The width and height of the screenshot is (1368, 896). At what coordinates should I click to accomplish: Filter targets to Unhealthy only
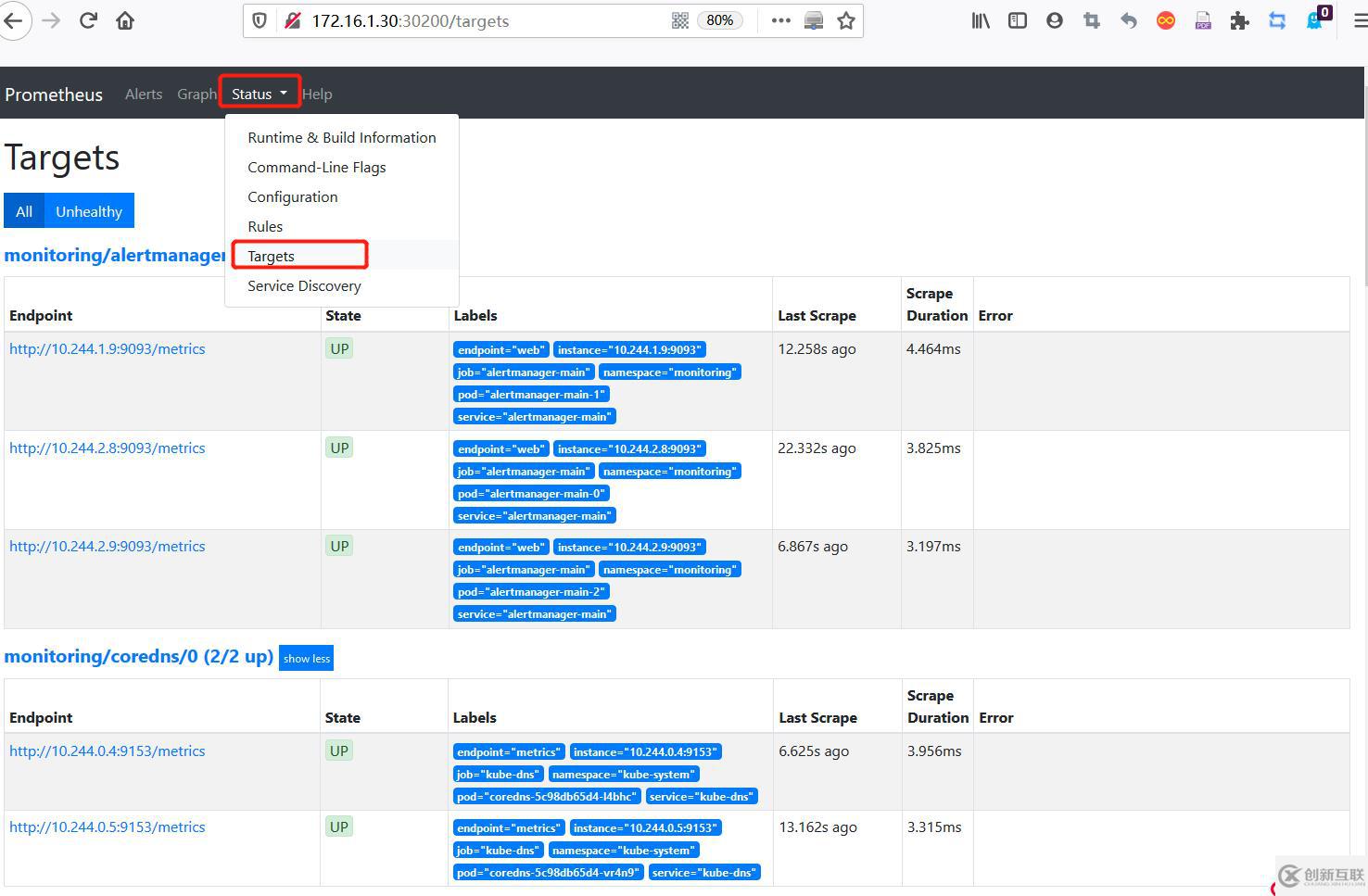[89, 211]
